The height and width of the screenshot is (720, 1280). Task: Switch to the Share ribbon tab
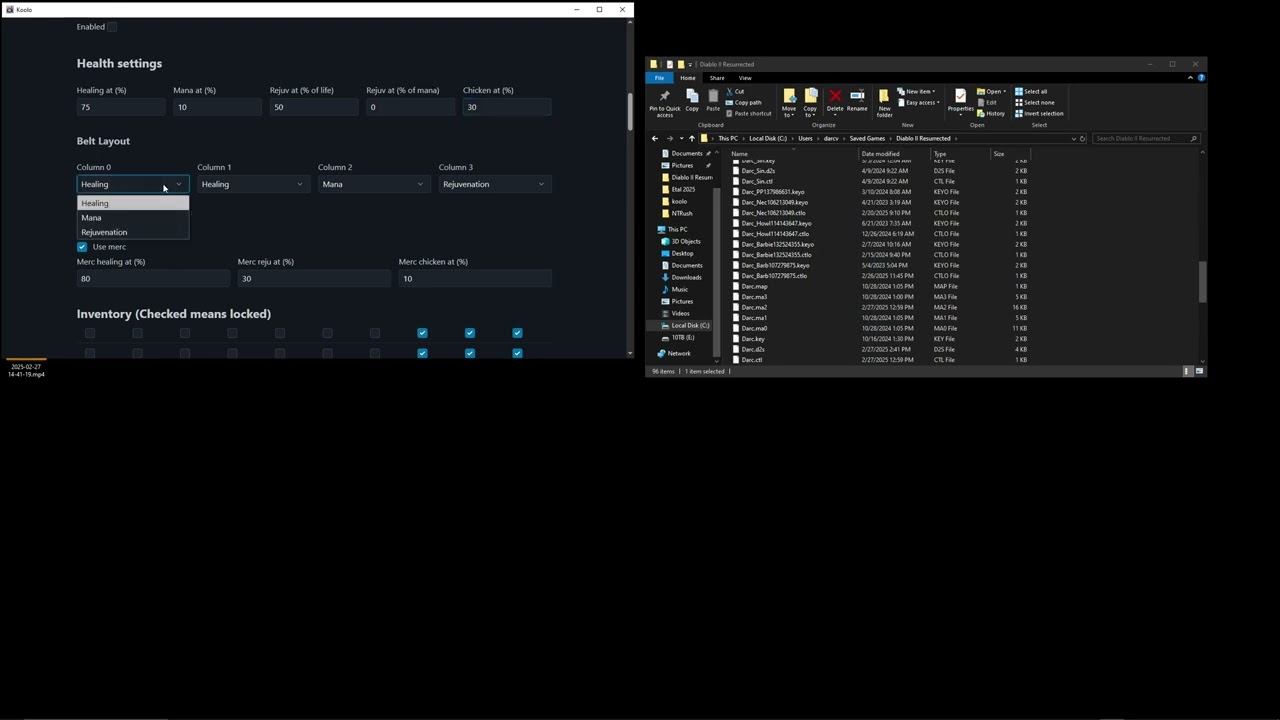pyautogui.click(x=717, y=78)
